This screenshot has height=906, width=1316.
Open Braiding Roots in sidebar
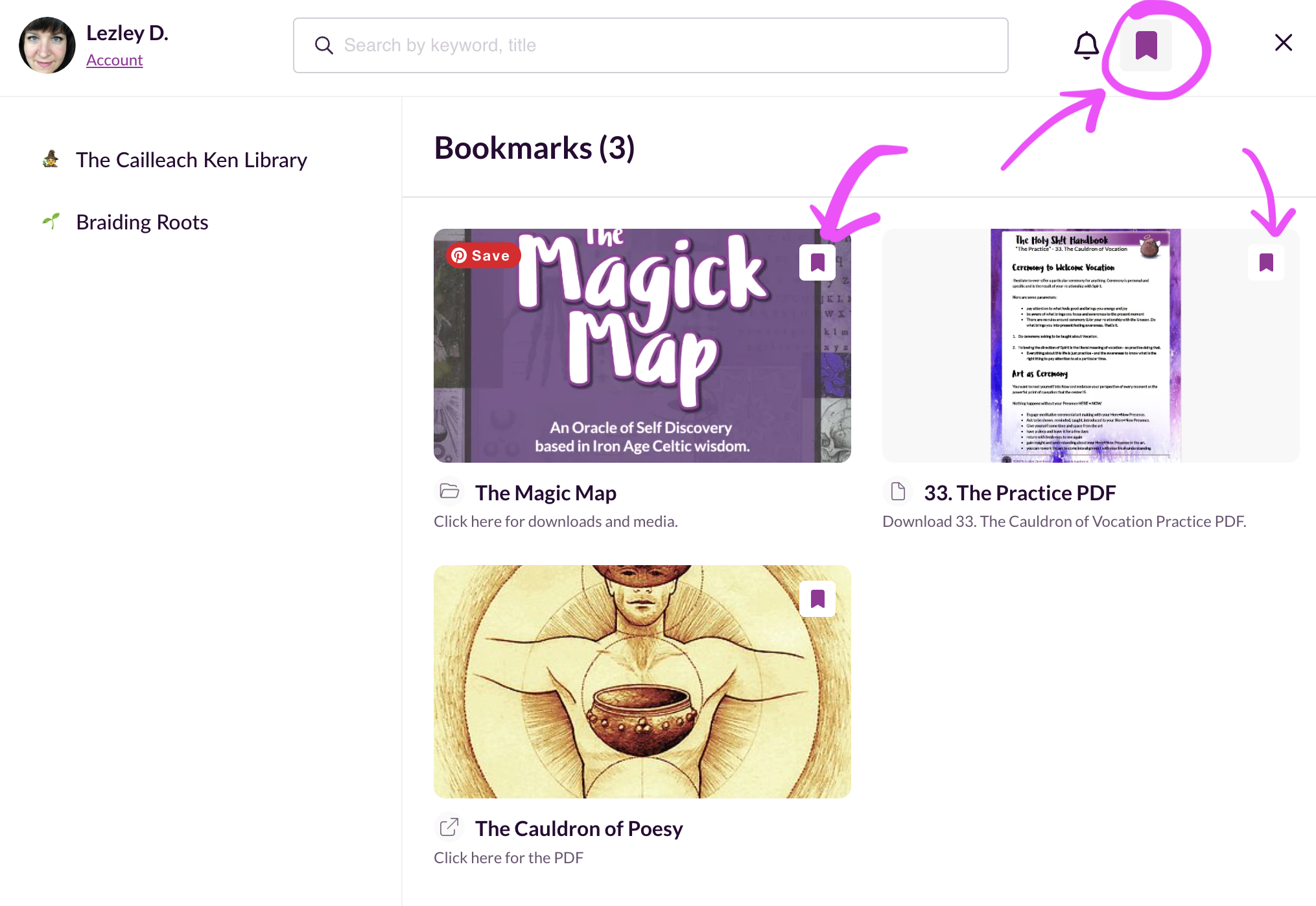142,222
